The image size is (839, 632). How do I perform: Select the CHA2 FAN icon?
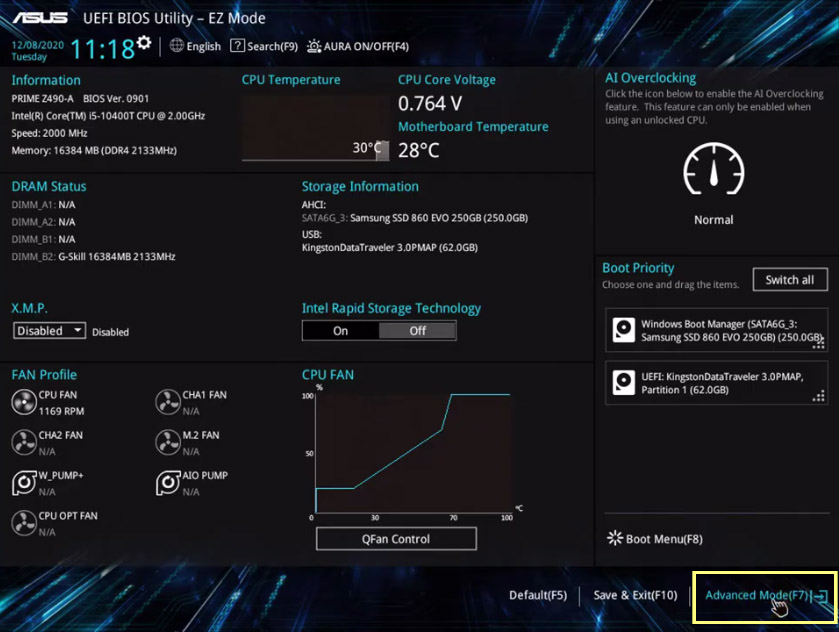pyautogui.click(x=24, y=443)
